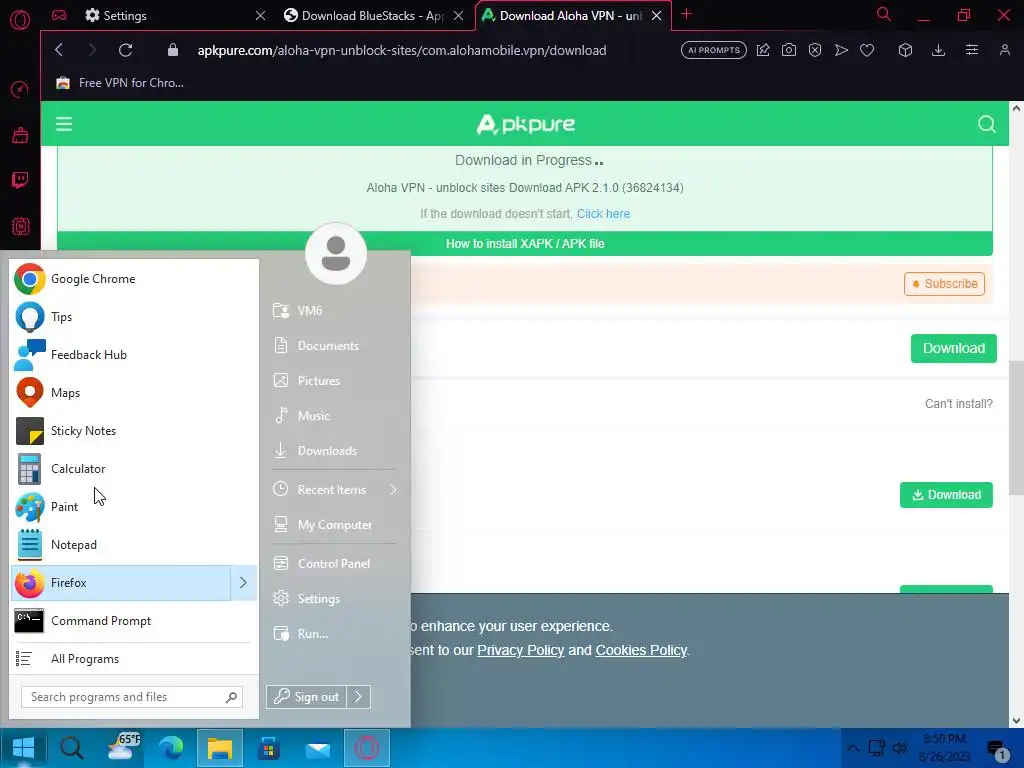Open extensions cube icon
The height and width of the screenshot is (768, 1024).
(905, 50)
